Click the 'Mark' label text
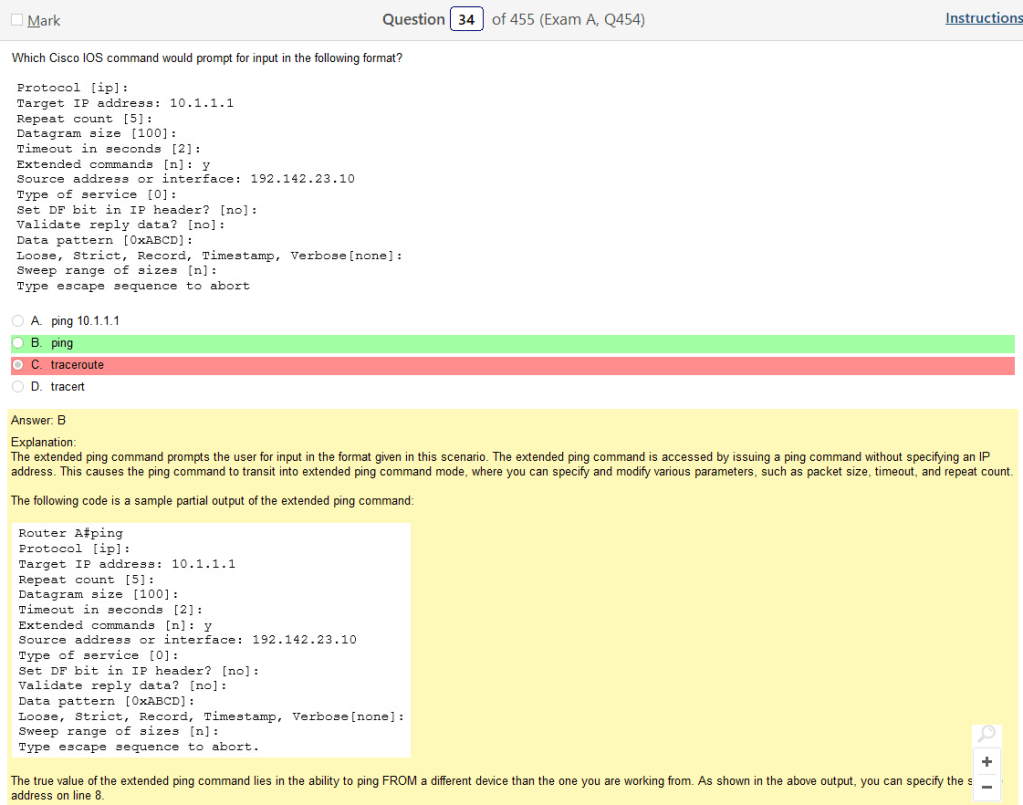The image size is (1023, 805). pyautogui.click(x=44, y=20)
